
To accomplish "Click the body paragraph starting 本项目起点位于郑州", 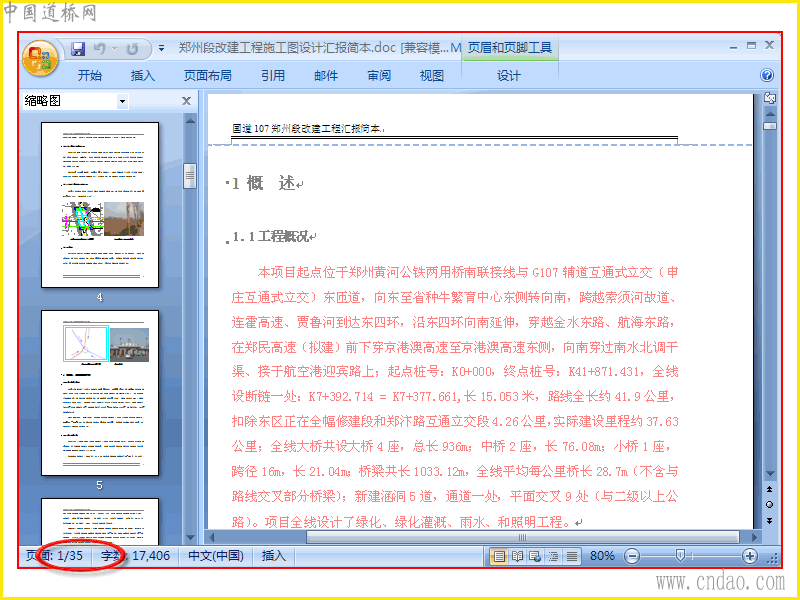I will 455,397.
